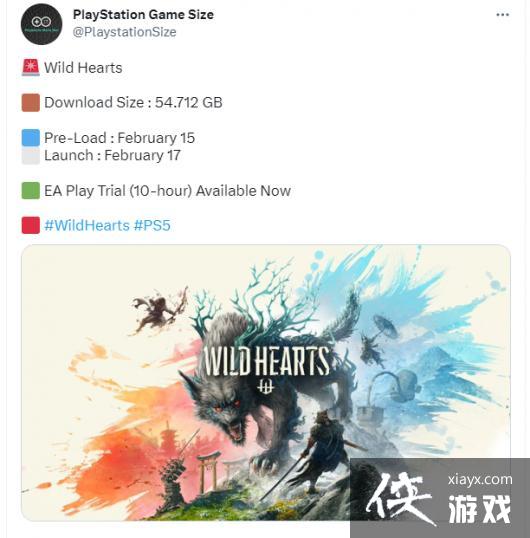Open the @PlaystationSize handle link
530x538 pixels.
(x=124, y=32)
